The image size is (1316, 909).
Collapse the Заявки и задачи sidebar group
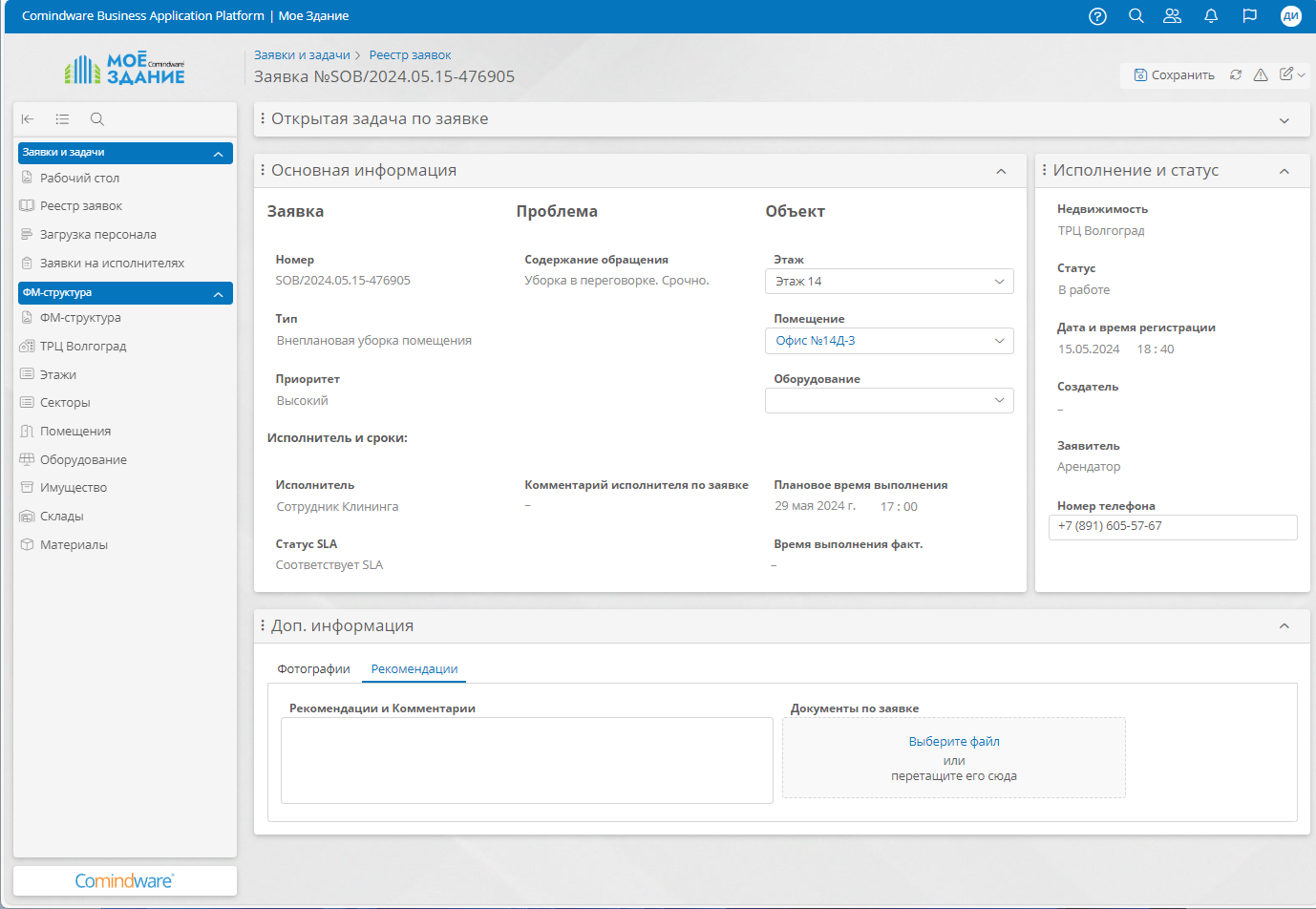[218, 154]
